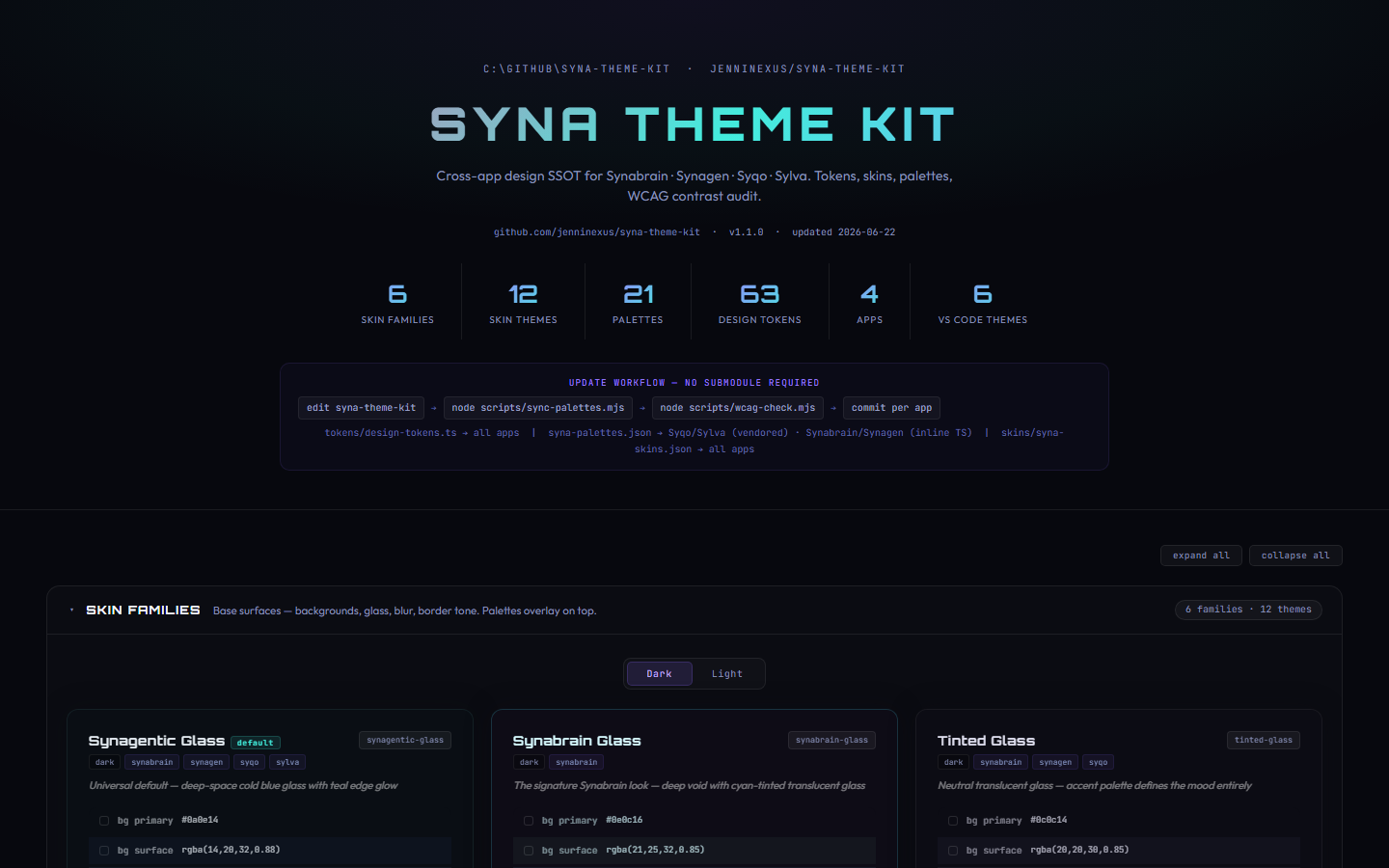The width and height of the screenshot is (1389, 868).
Task: Click the collapse all button
Action: click(1295, 556)
